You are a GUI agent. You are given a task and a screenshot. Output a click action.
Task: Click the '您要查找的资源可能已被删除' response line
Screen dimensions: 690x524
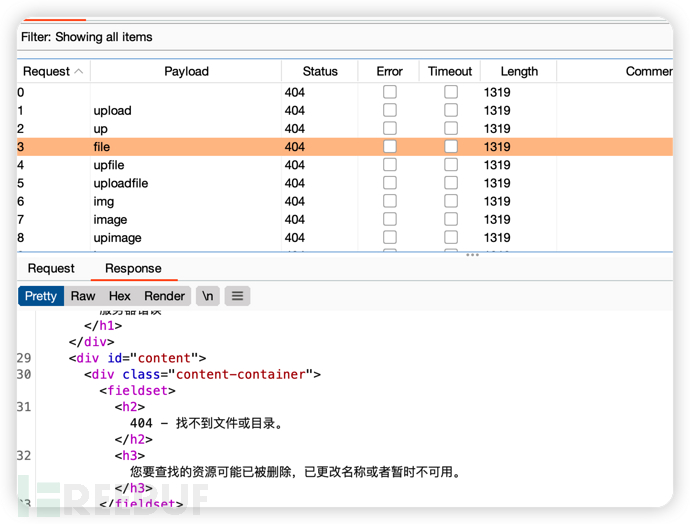tap(295, 472)
